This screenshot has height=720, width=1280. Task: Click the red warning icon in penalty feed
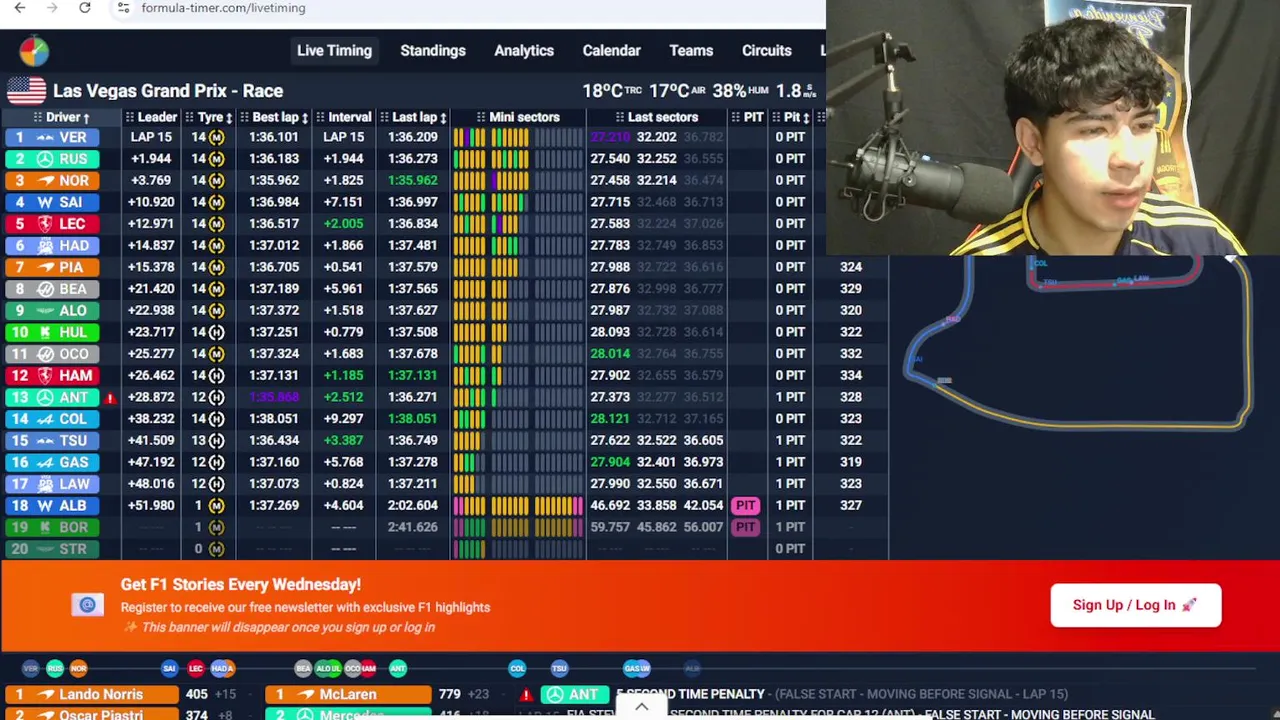(526, 694)
